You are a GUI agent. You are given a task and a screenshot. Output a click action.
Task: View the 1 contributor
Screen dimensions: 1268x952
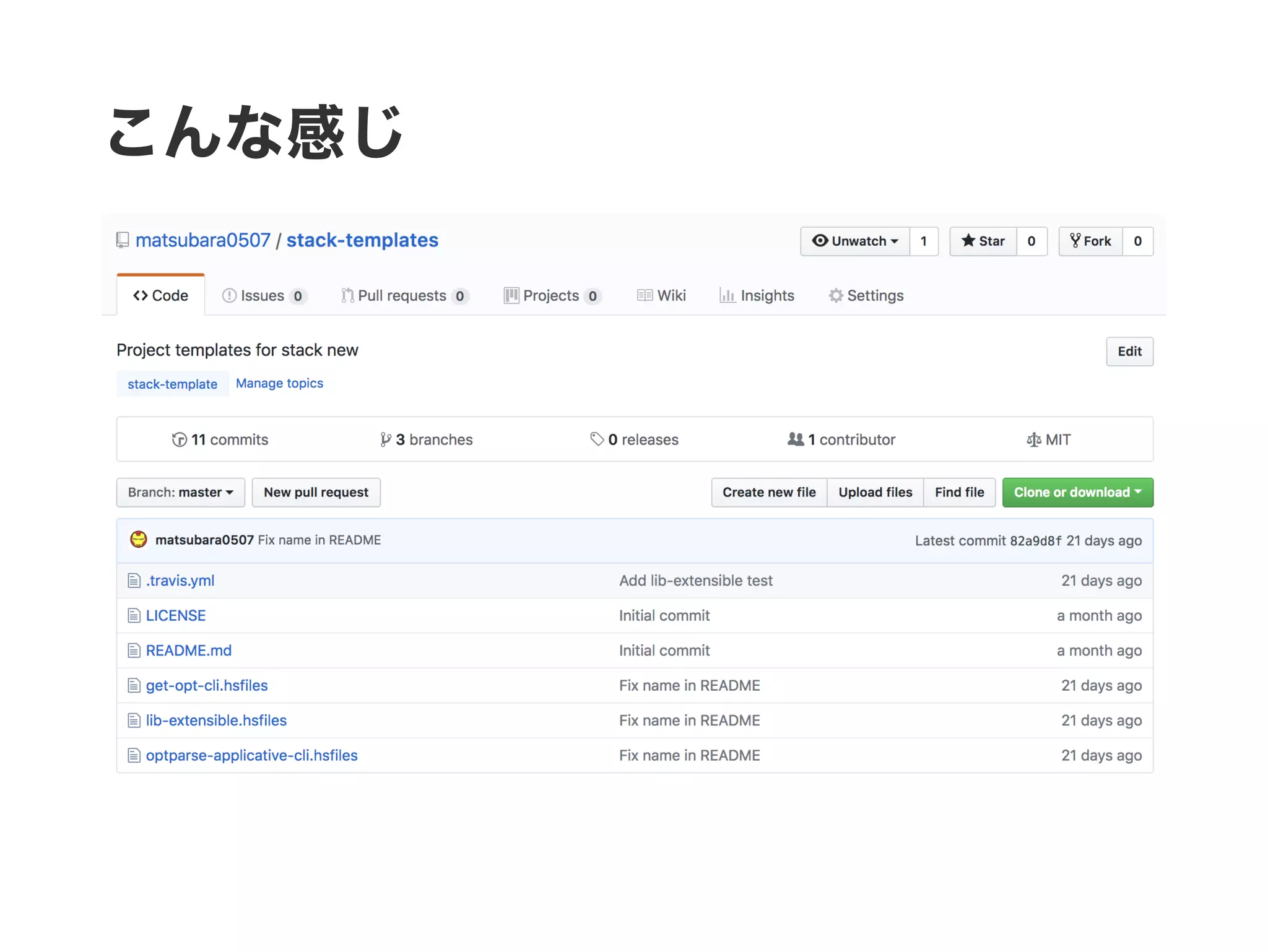click(841, 439)
